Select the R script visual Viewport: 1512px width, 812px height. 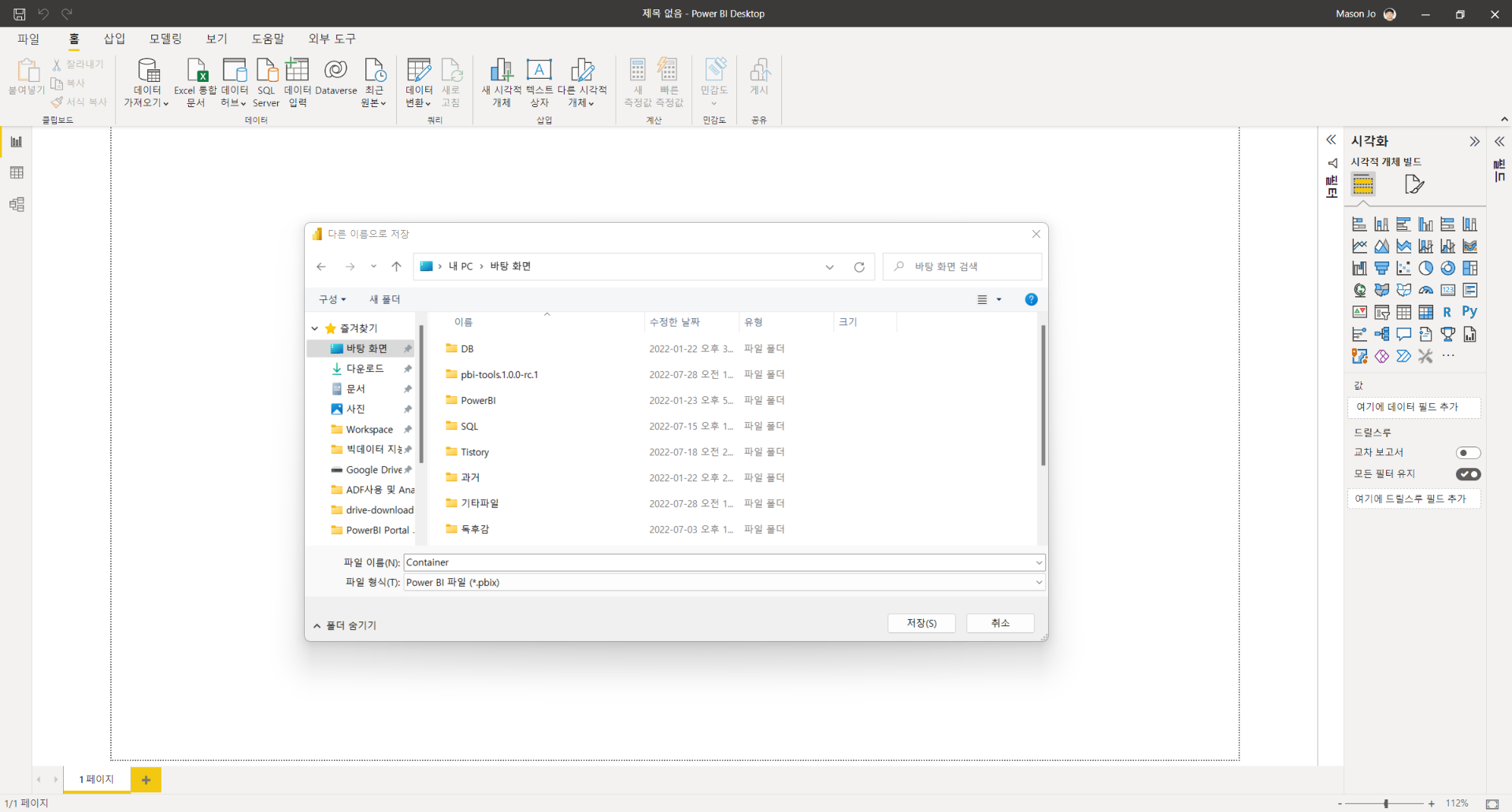1447,313
